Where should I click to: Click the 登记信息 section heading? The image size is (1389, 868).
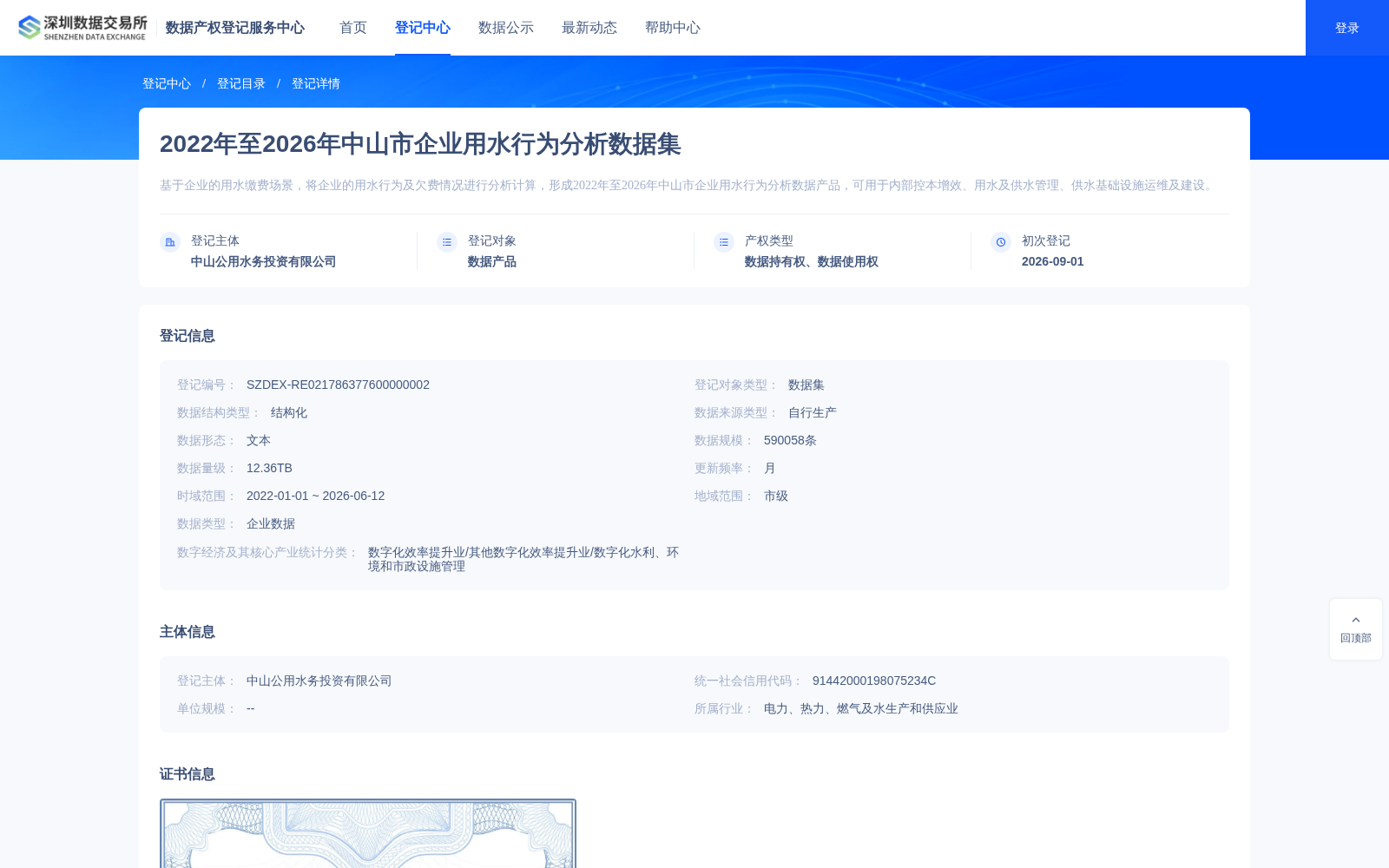click(x=188, y=336)
